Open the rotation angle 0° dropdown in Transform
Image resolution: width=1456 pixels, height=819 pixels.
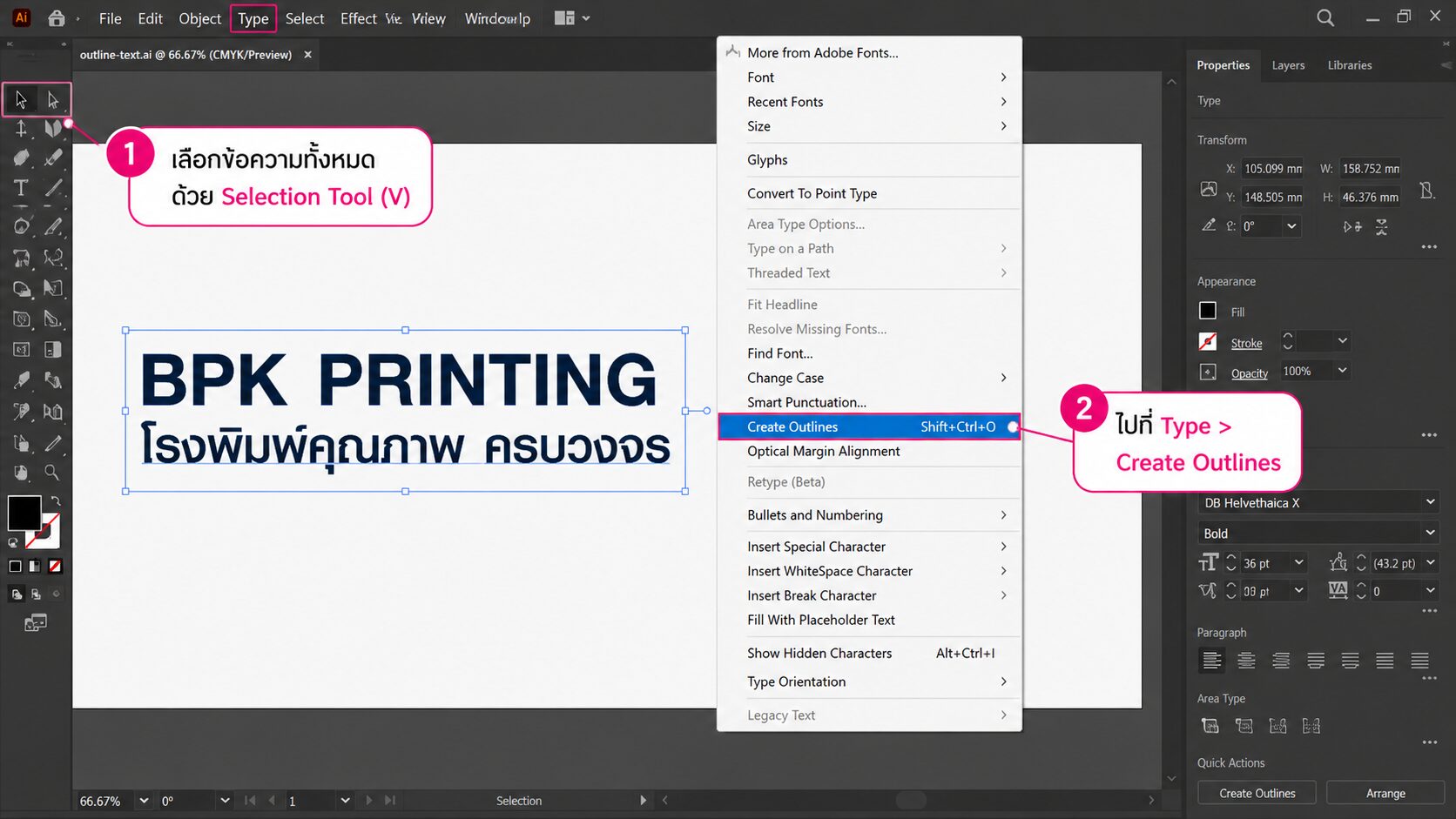(1291, 226)
